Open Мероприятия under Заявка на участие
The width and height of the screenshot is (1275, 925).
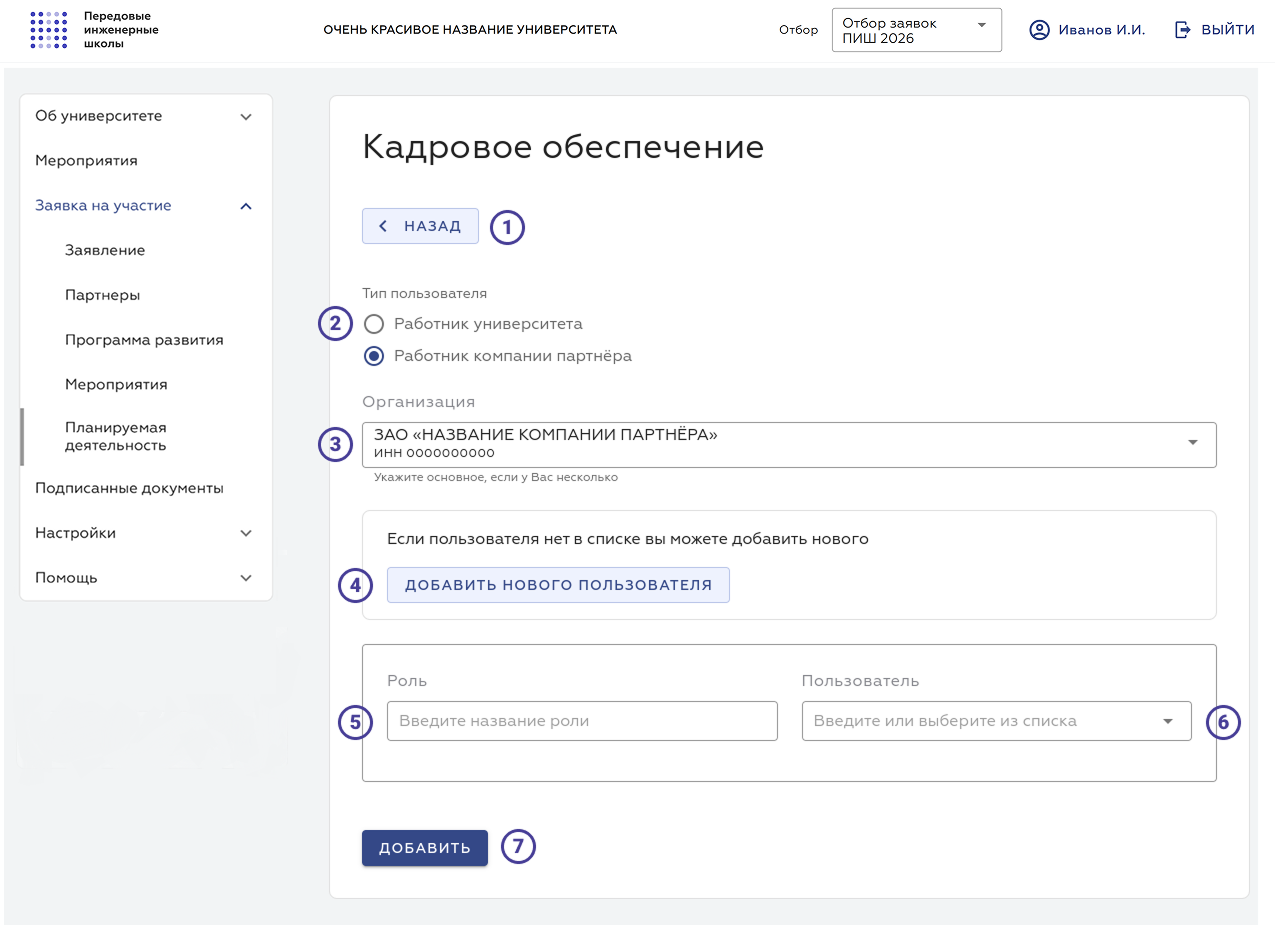(x=116, y=385)
